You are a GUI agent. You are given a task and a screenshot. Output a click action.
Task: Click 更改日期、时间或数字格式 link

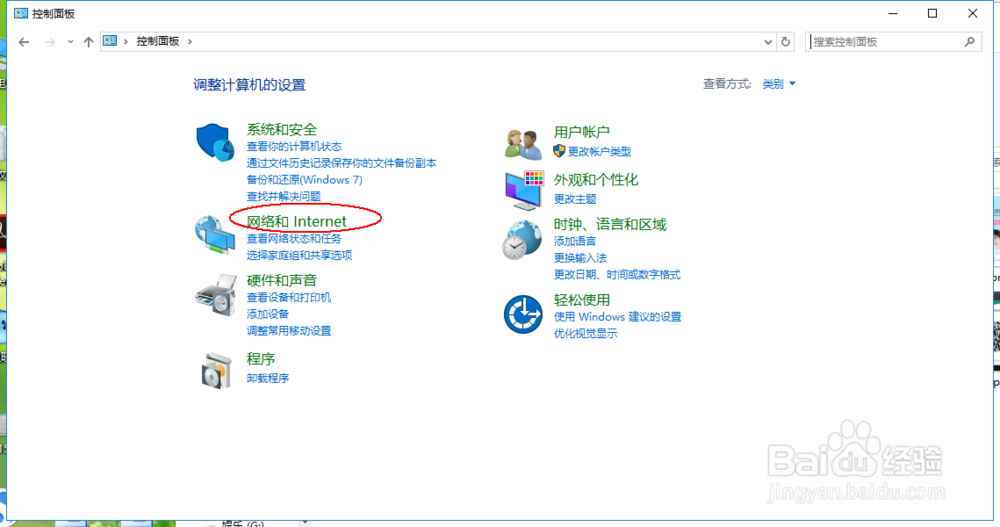617,274
